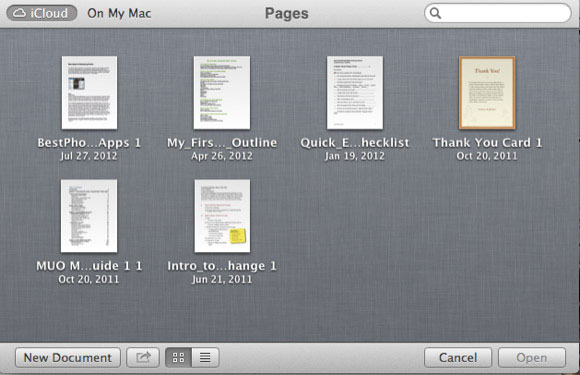Switch to icon grid view
This screenshot has height=375, width=580.
coord(178,358)
